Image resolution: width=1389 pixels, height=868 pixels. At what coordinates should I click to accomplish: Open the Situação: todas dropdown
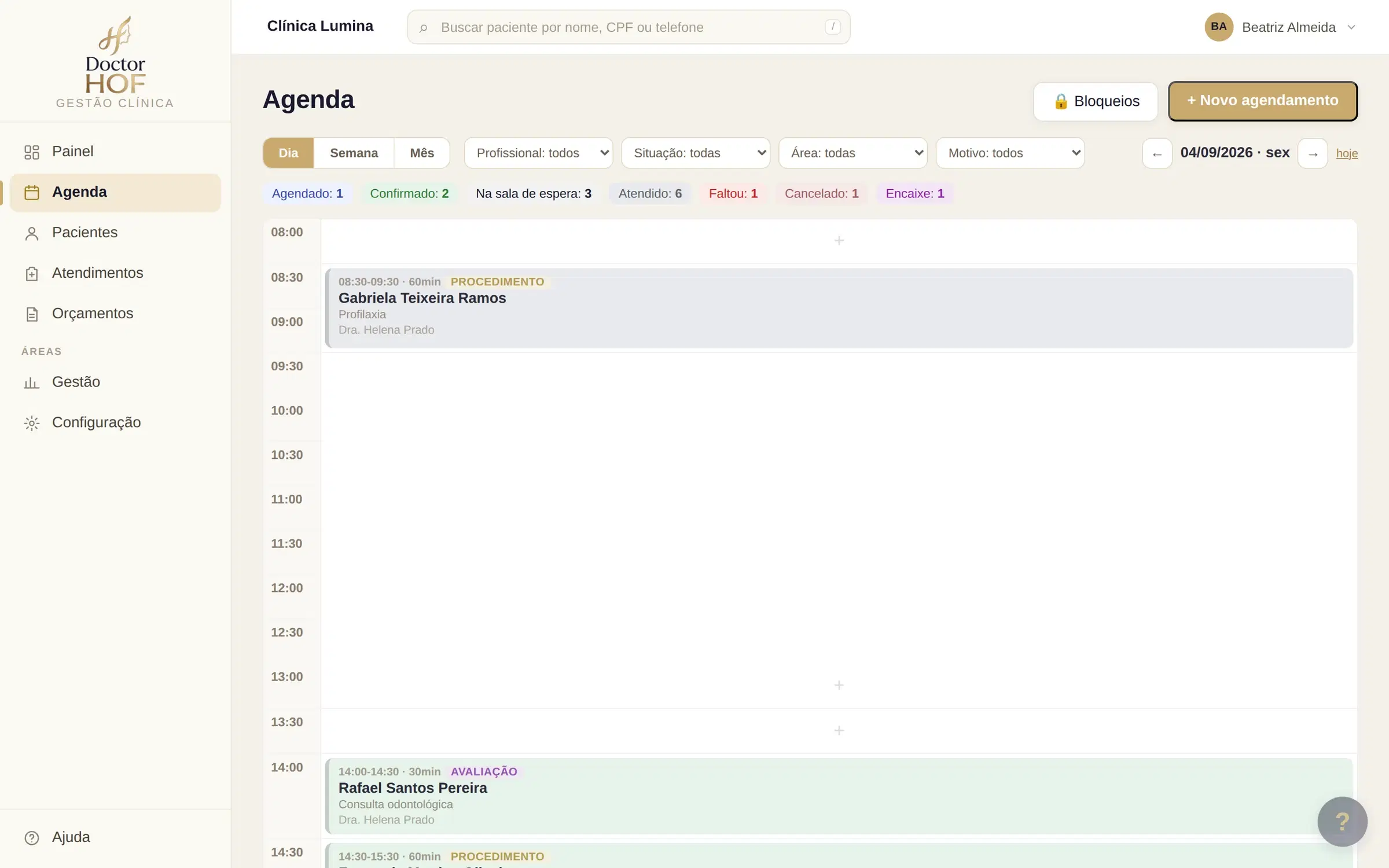click(x=696, y=153)
